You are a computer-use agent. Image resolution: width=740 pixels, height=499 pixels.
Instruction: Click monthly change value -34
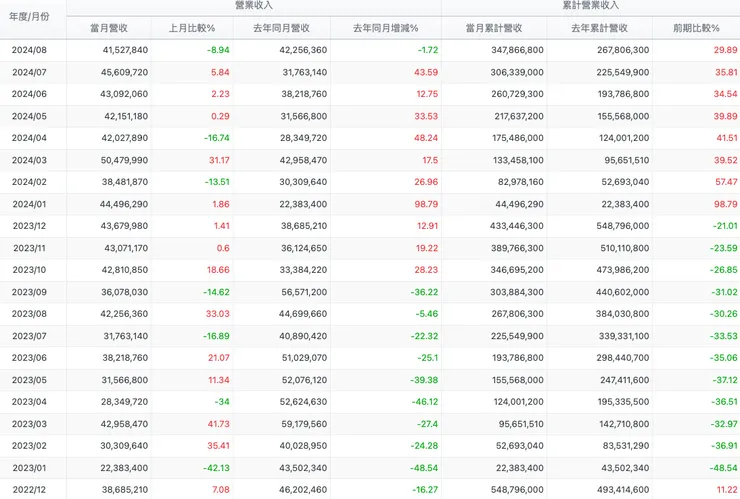222,401
